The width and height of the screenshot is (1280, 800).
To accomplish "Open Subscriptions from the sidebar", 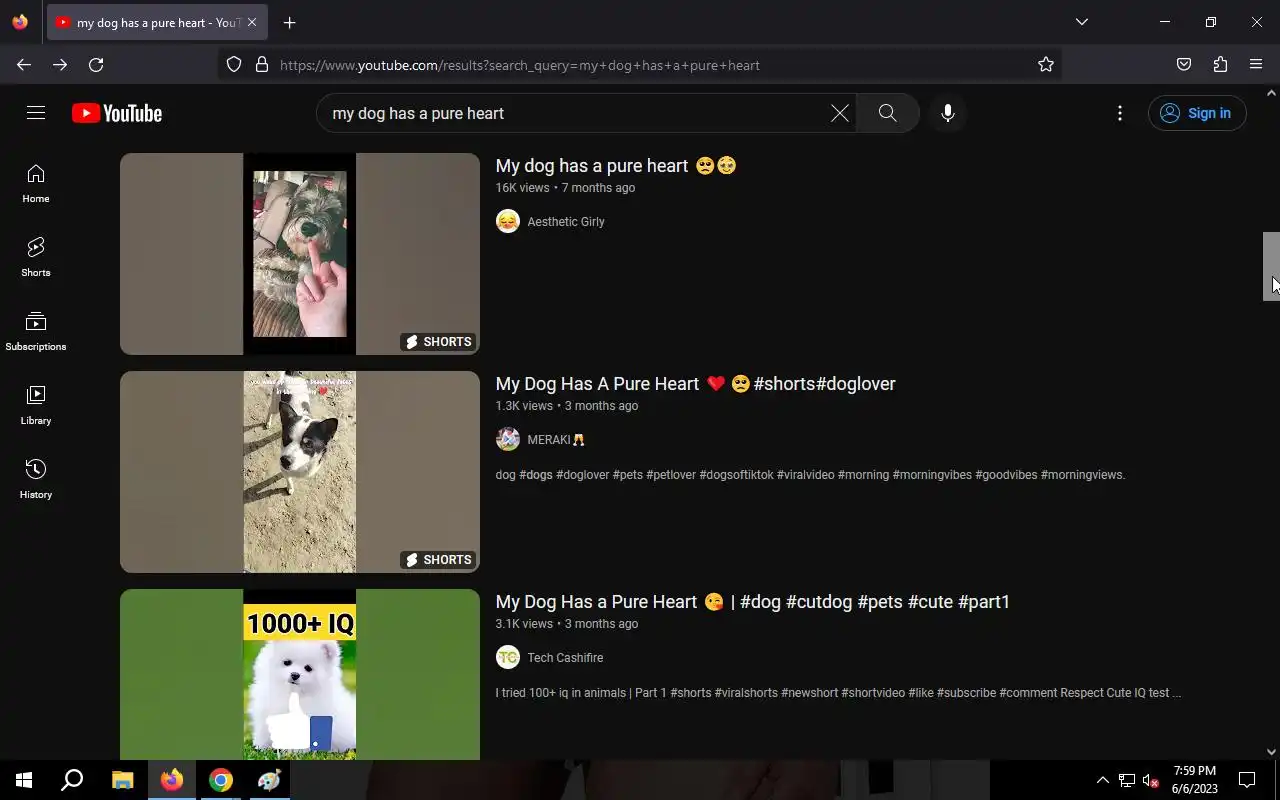I will point(36,332).
